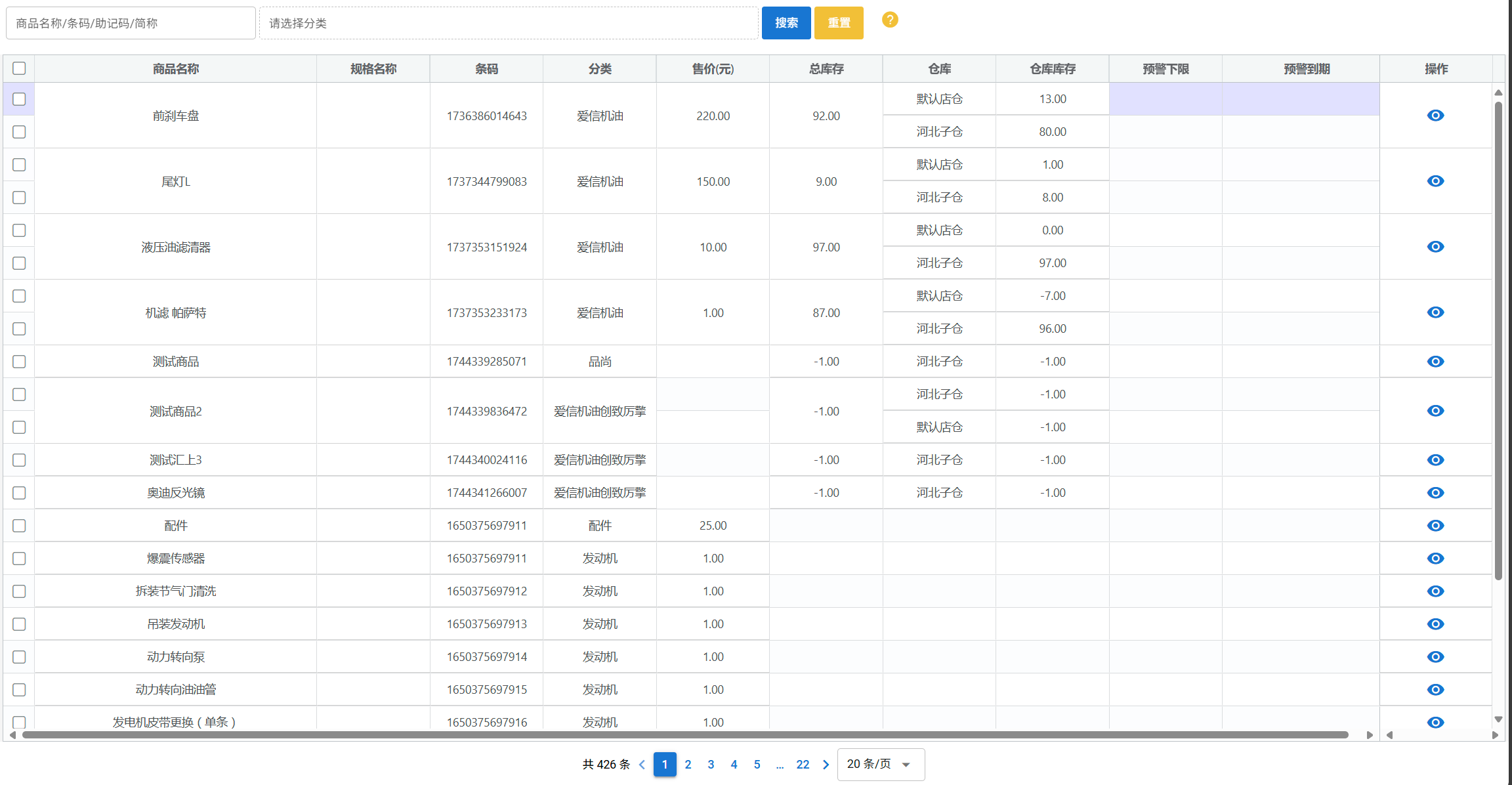
Task: Go to the next page arrow
Action: coord(826,765)
